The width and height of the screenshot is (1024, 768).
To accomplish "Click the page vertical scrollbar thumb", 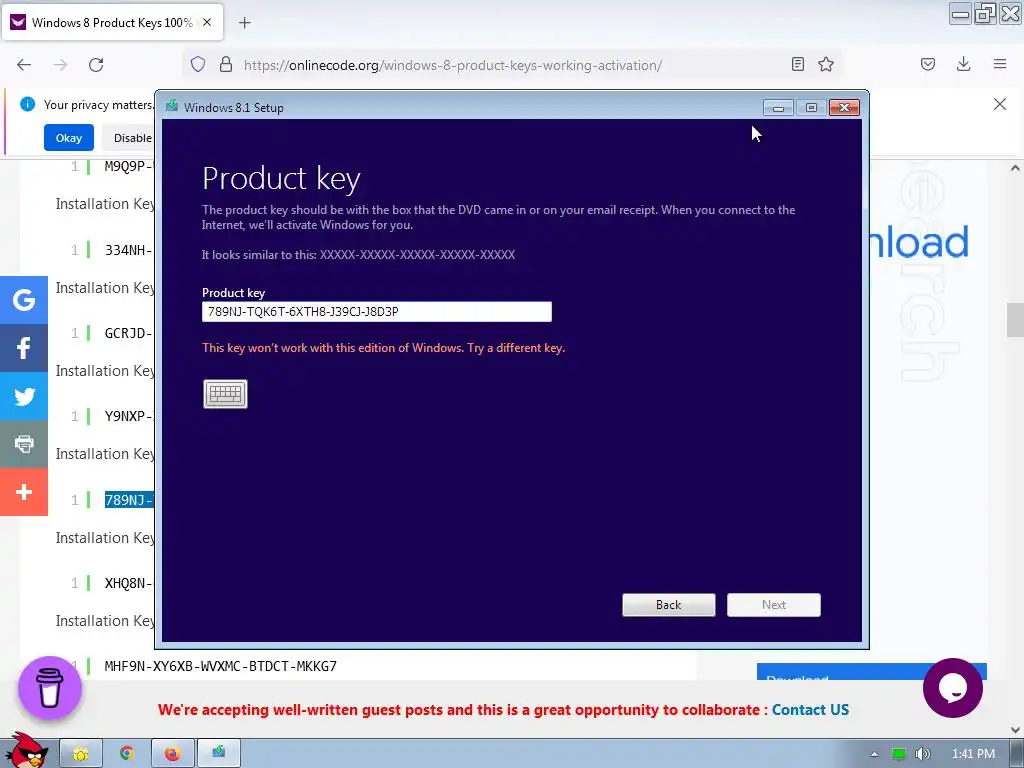I will point(1015,320).
